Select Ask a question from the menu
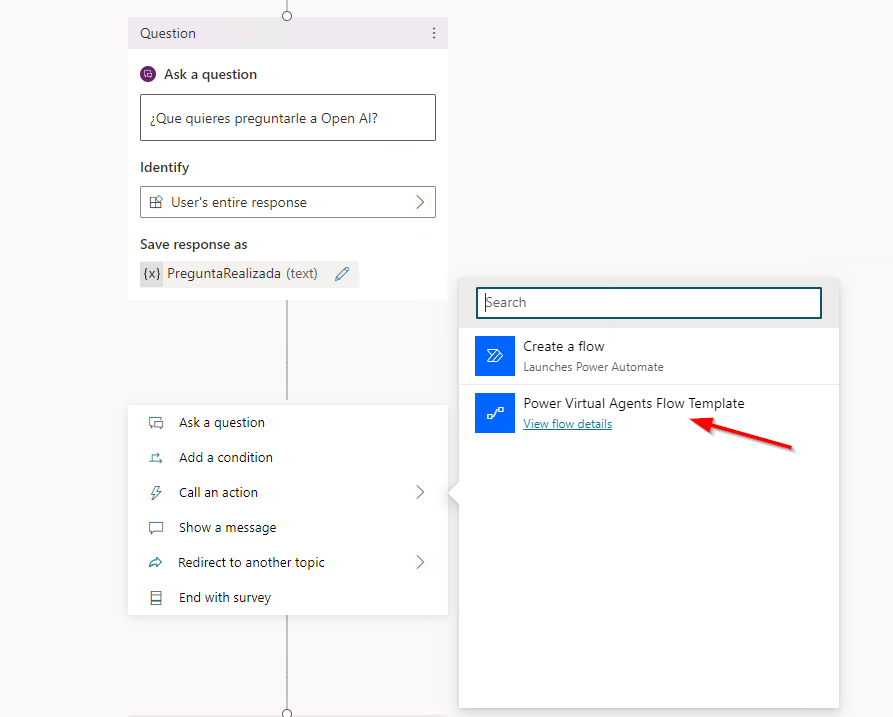Viewport: 893px width, 717px height. coord(222,423)
